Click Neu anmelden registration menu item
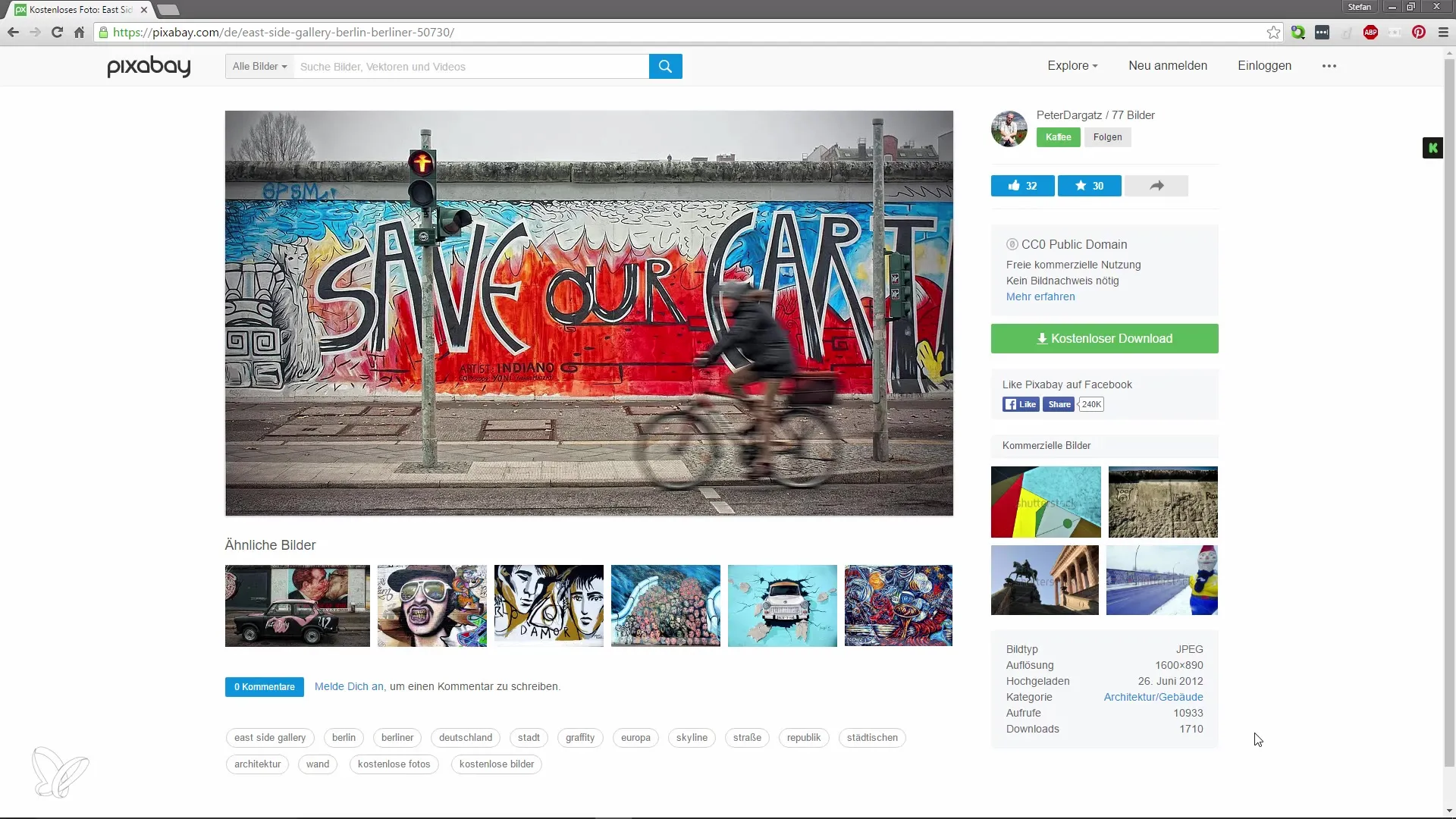 coord(1167,65)
